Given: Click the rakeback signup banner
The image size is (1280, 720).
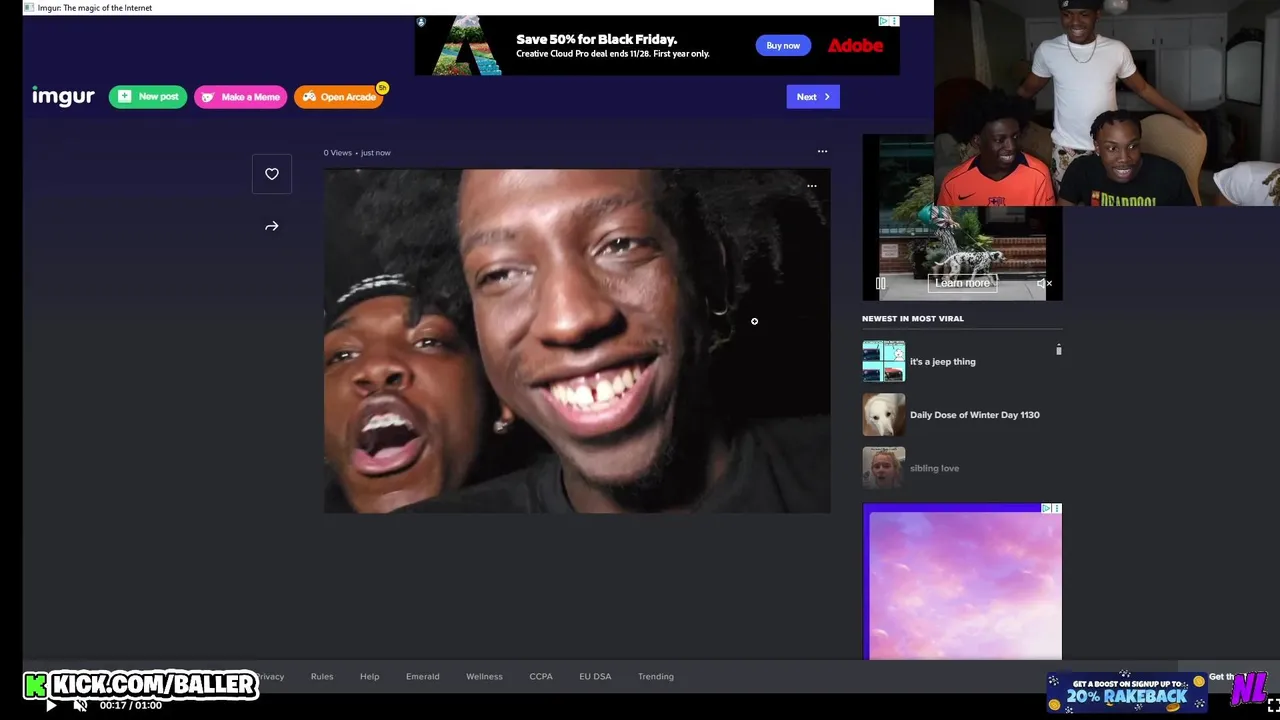Looking at the screenshot, I should (x=1126, y=692).
